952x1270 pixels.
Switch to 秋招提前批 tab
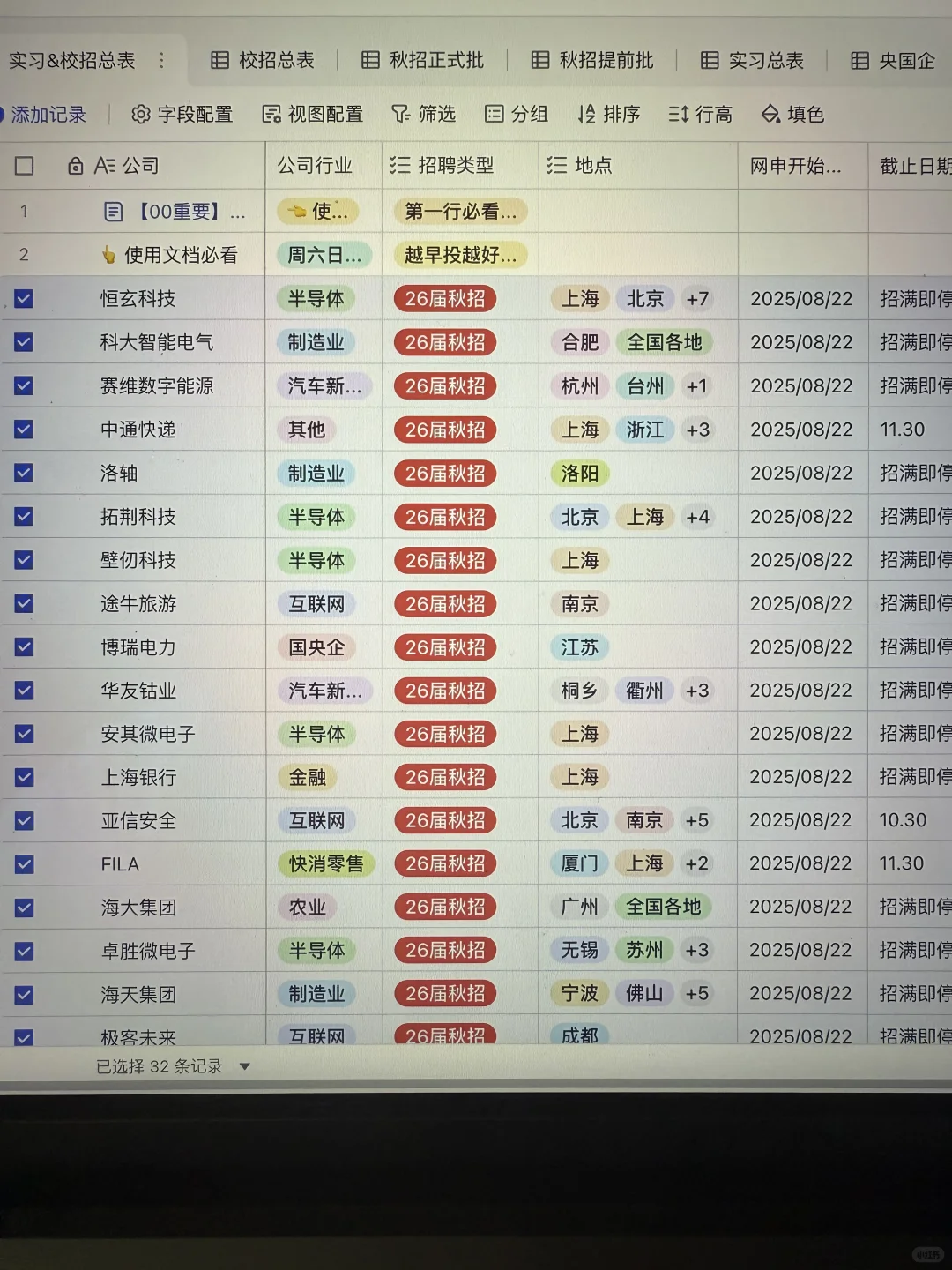tap(592, 60)
